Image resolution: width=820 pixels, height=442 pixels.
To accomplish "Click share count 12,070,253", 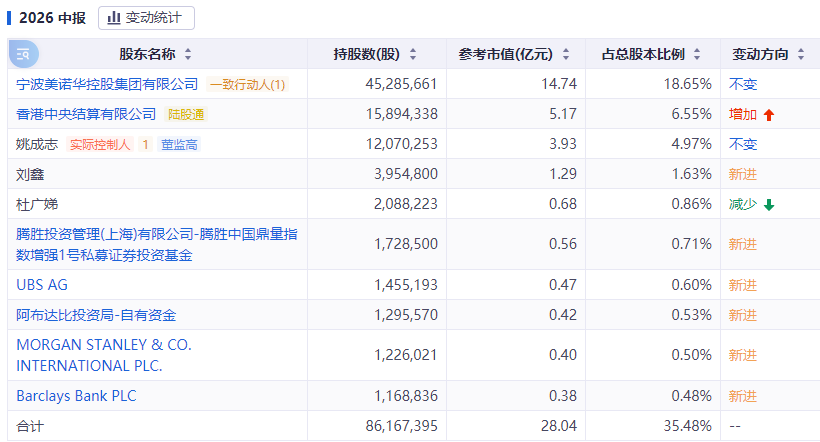I will point(401,144).
